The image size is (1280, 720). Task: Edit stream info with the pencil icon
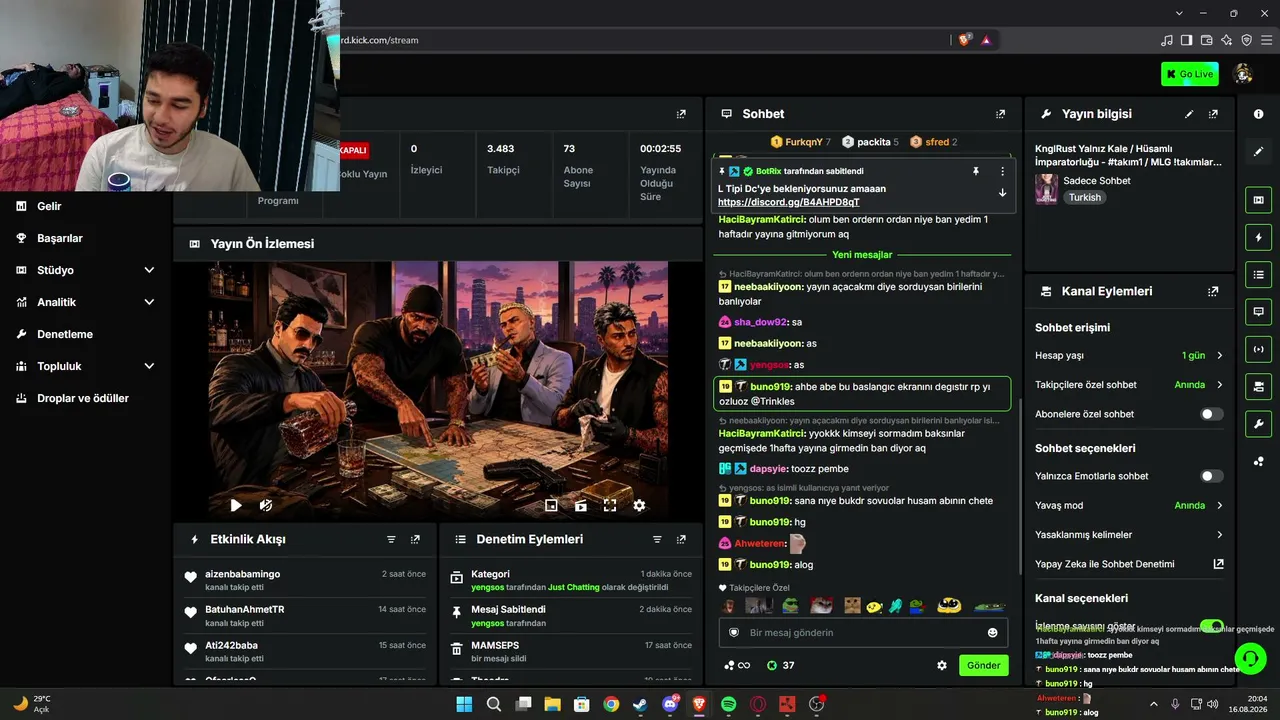[x=1189, y=114]
